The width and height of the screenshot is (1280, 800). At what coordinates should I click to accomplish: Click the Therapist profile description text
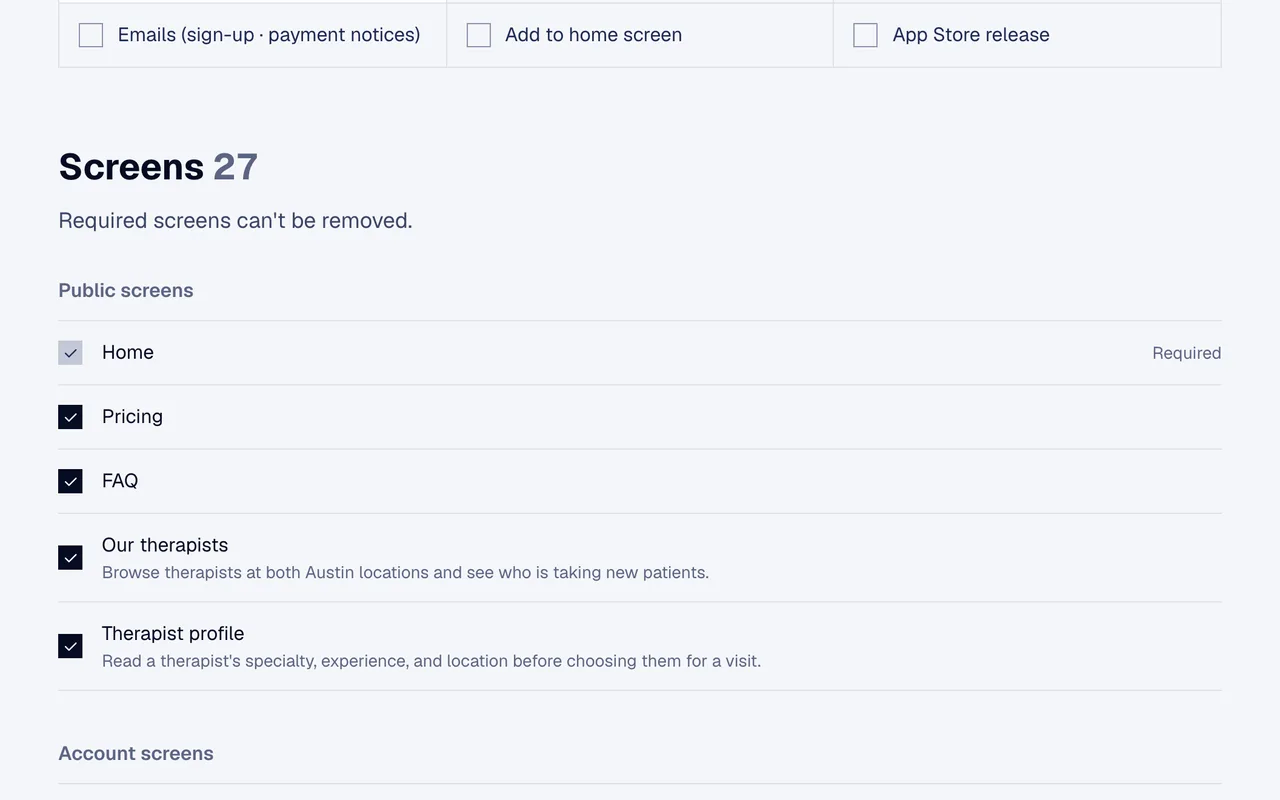click(x=431, y=661)
